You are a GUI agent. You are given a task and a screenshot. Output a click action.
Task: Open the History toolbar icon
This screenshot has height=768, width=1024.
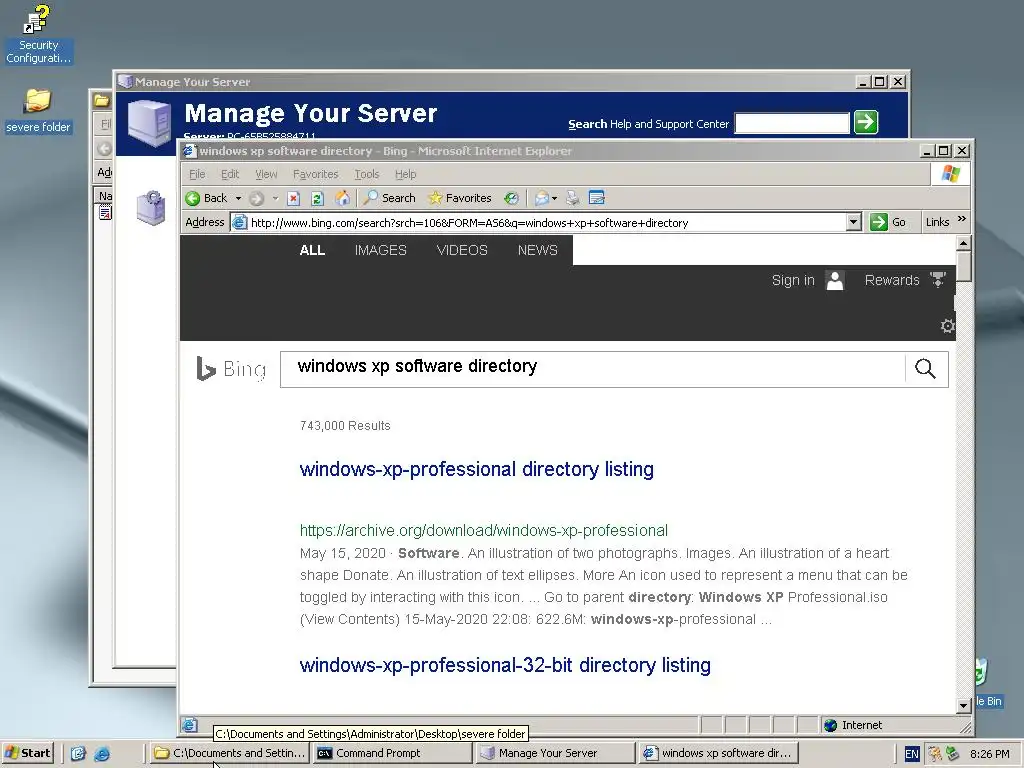(x=511, y=198)
